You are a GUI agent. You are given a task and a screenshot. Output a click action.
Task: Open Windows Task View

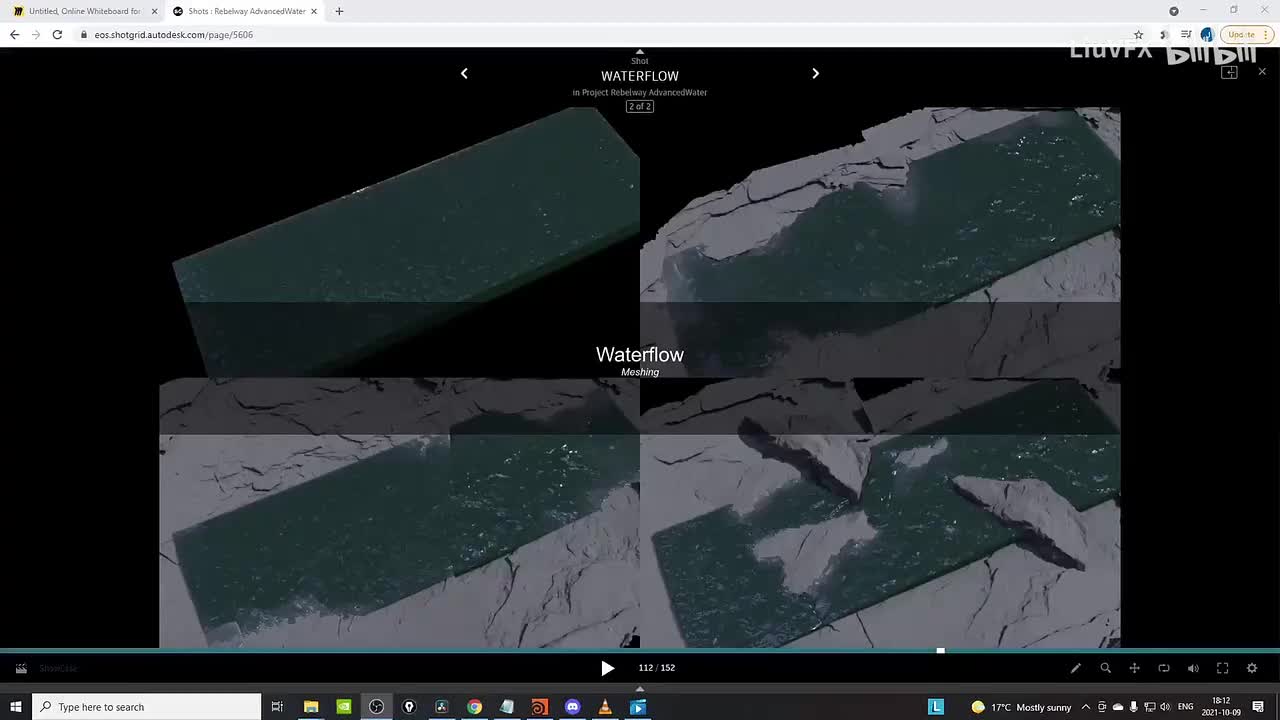point(277,707)
